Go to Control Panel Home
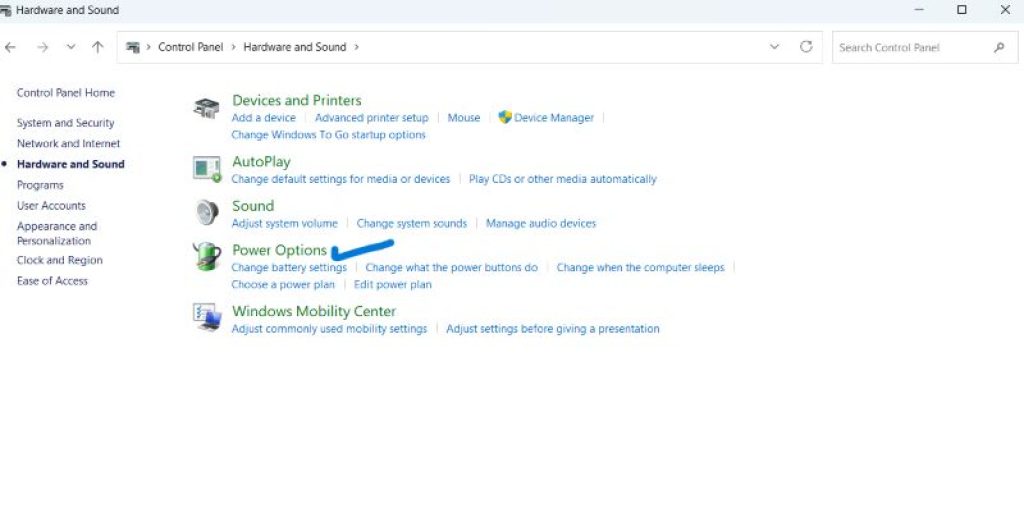This screenshot has height=531, width=1024. (x=66, y=93)
